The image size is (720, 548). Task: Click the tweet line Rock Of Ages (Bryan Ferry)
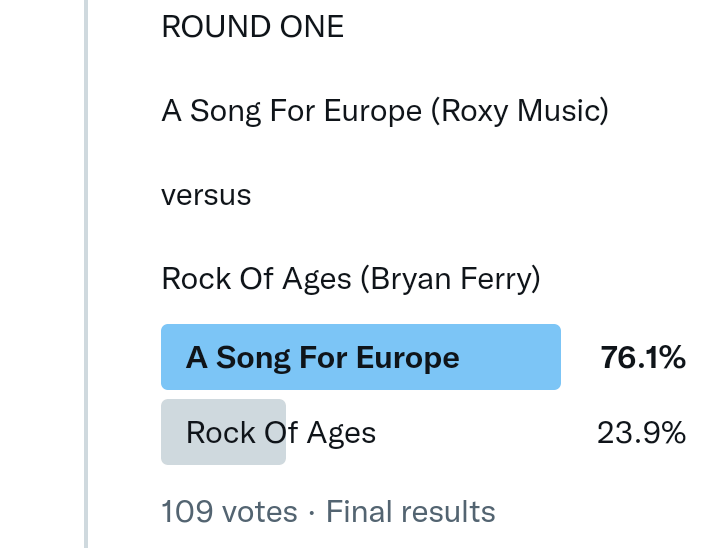point(351,278)
